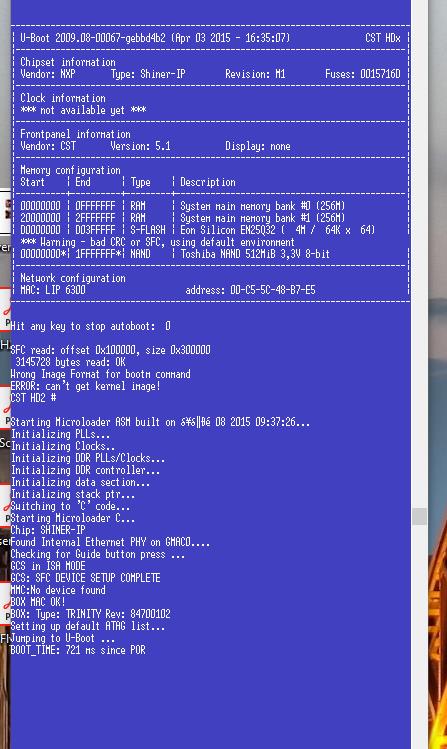Click 'Vendor: CST' text
The image size is (447, 749).
click(48, 146)
